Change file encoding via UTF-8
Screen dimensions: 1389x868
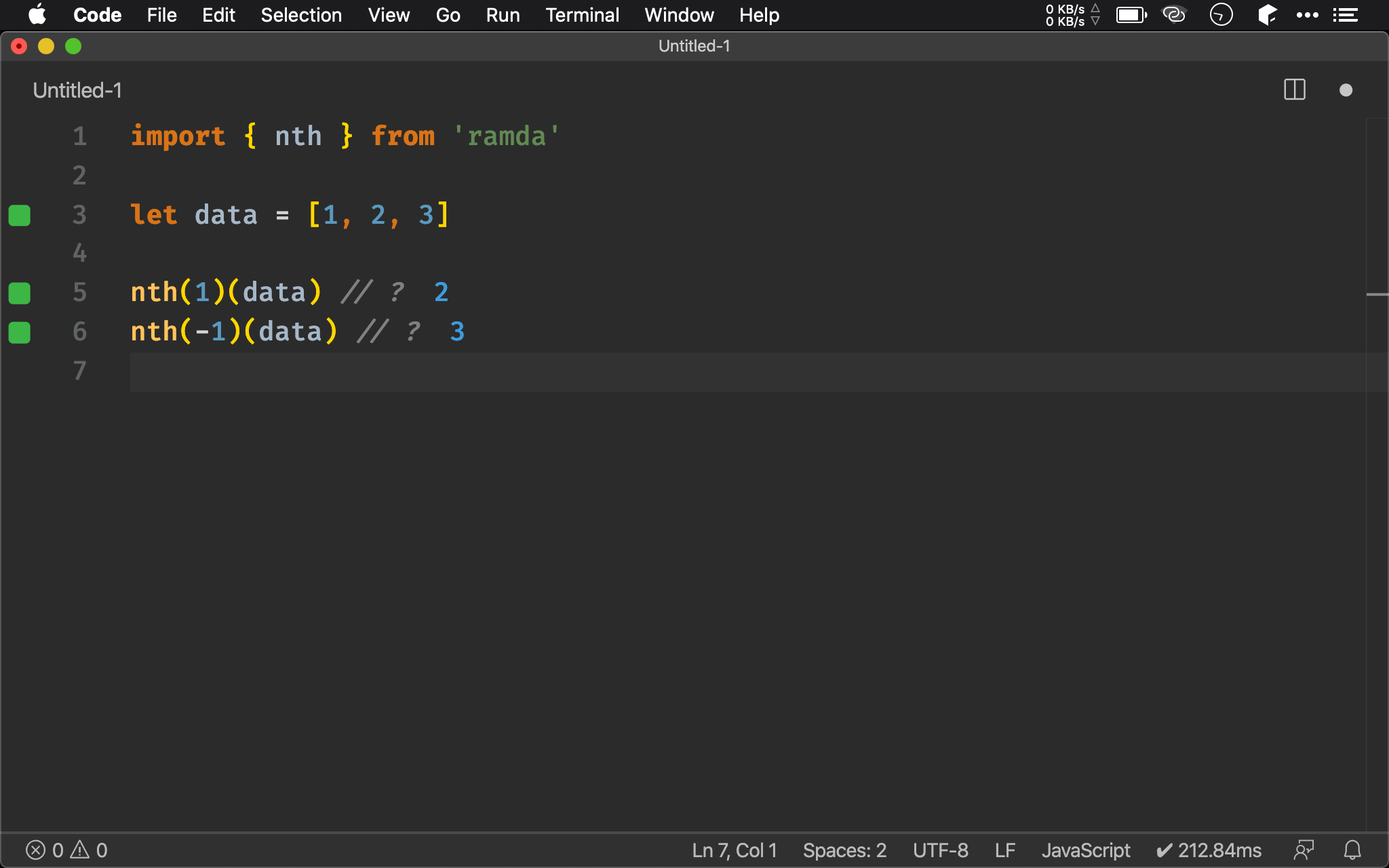coord(940,850)
